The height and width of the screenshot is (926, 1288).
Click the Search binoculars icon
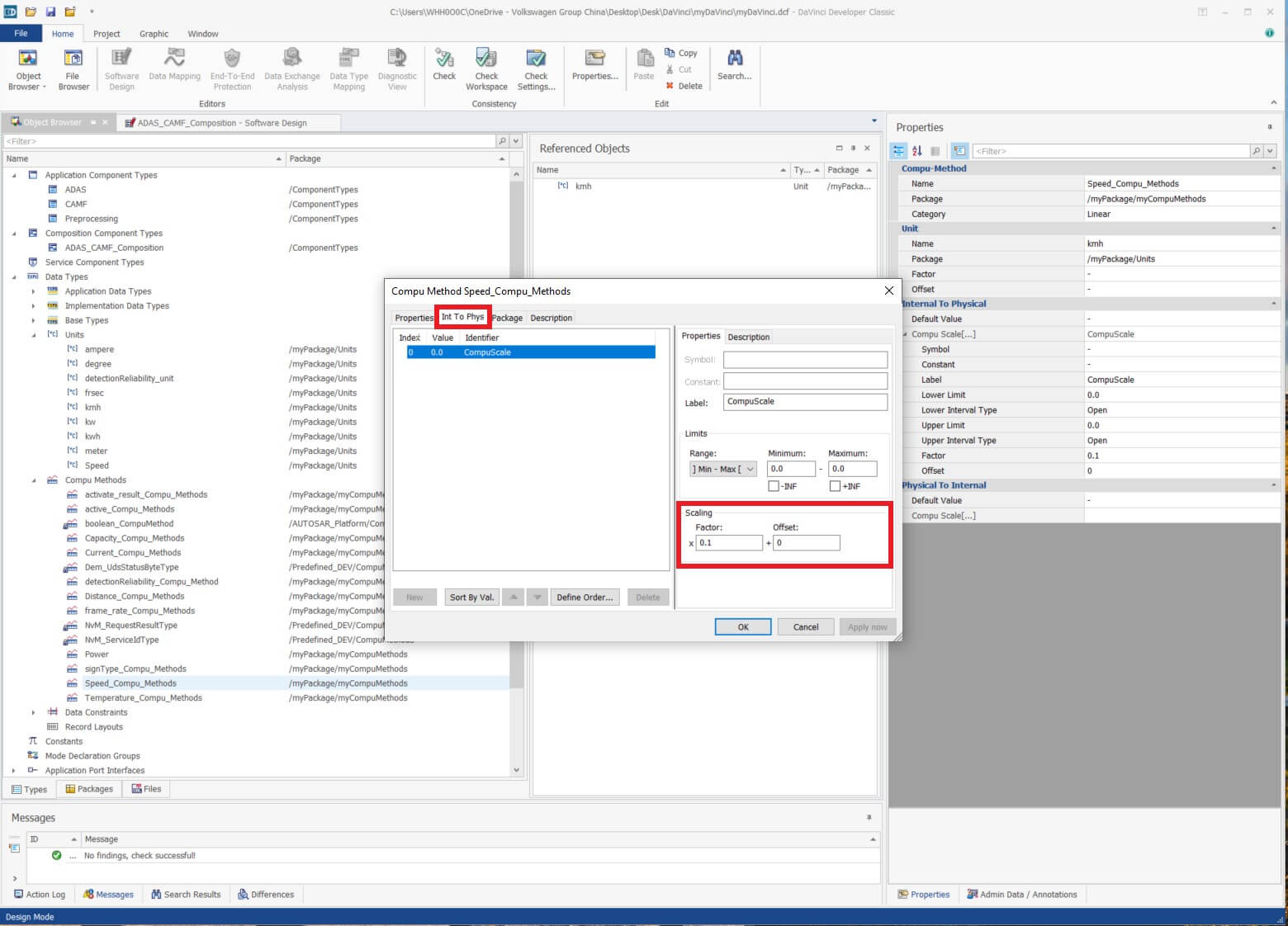734,59
